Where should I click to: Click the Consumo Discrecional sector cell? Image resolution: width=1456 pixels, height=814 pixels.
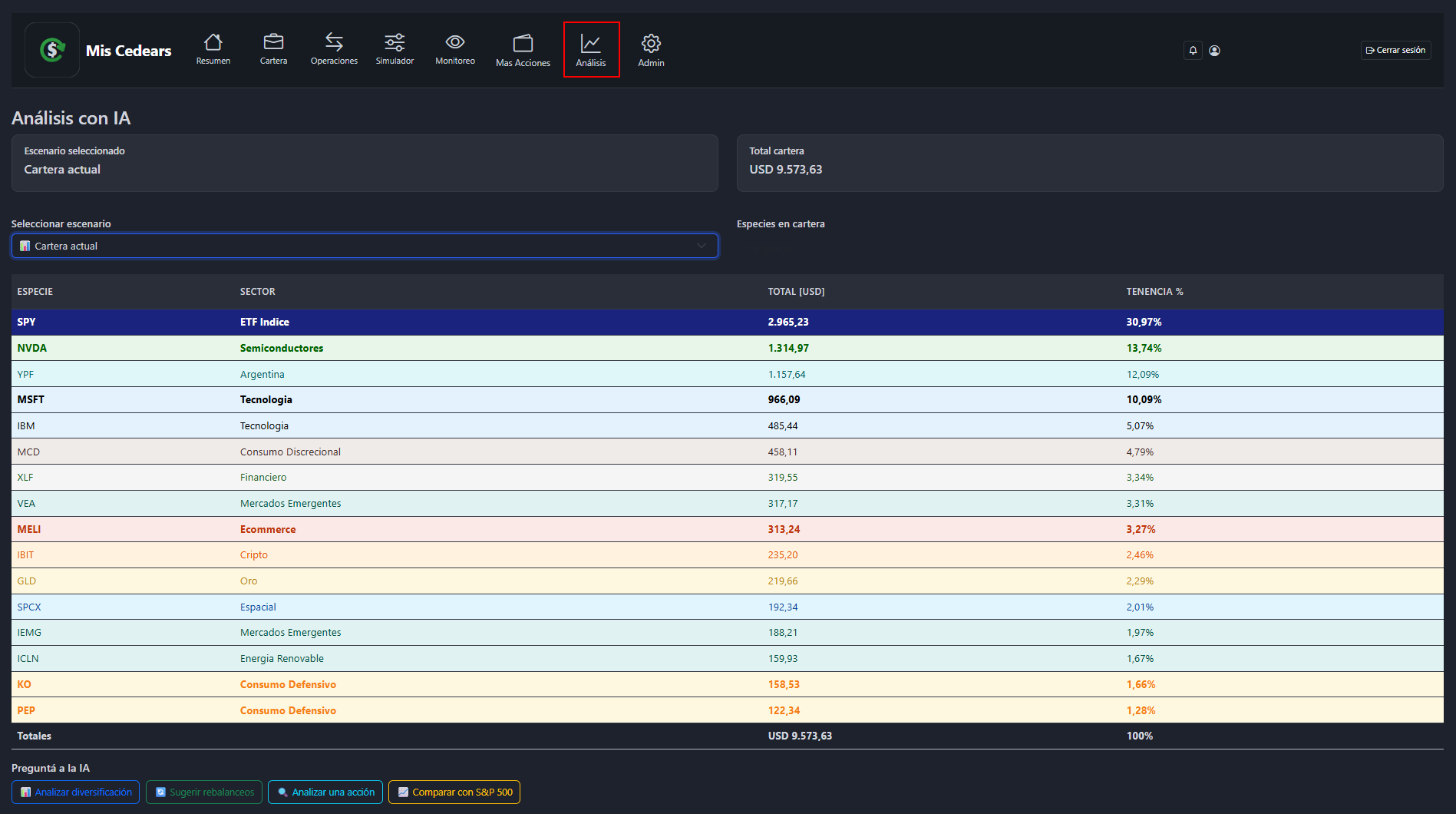[x=290, y=452]
